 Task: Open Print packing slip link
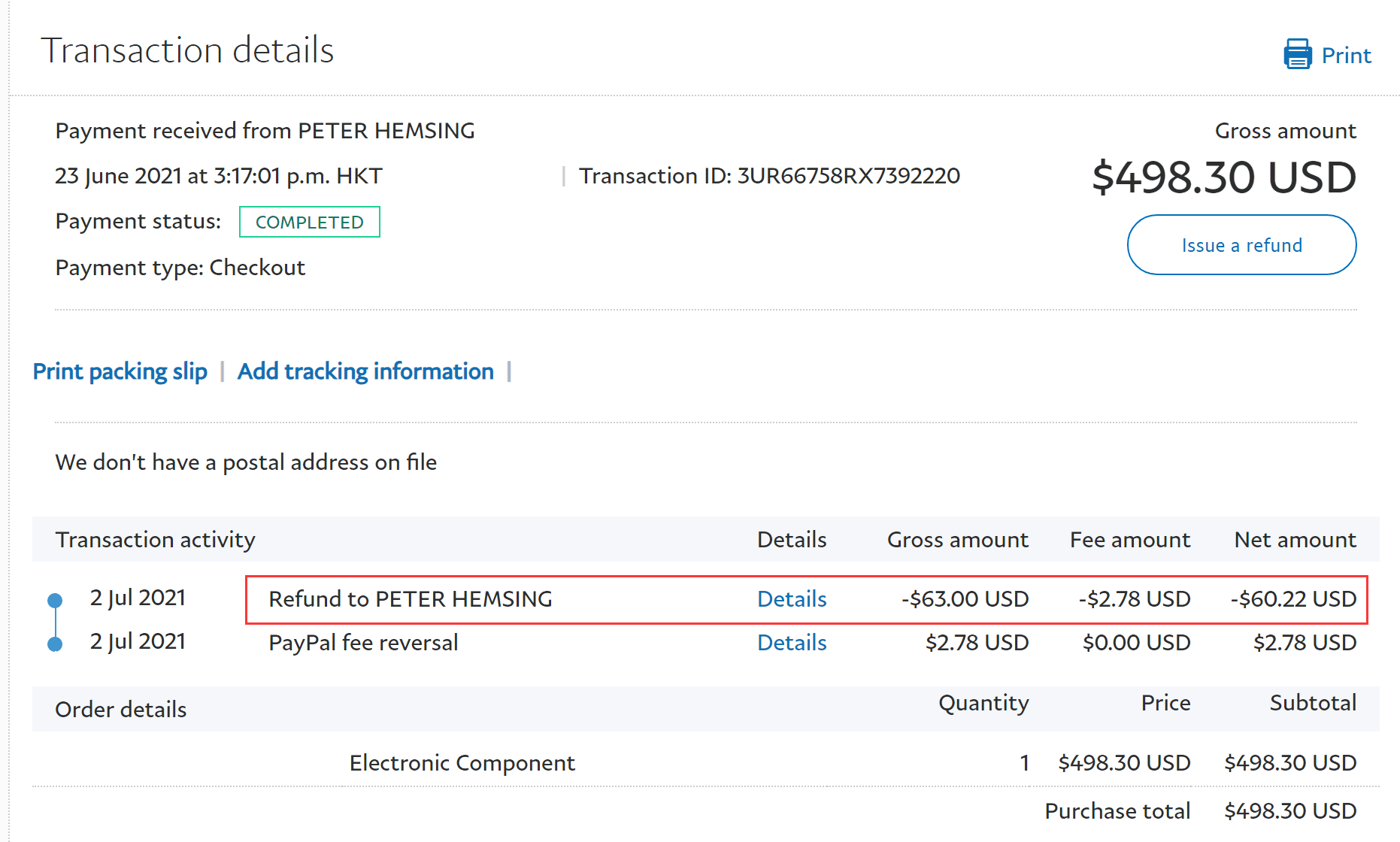tap(120, 371)
